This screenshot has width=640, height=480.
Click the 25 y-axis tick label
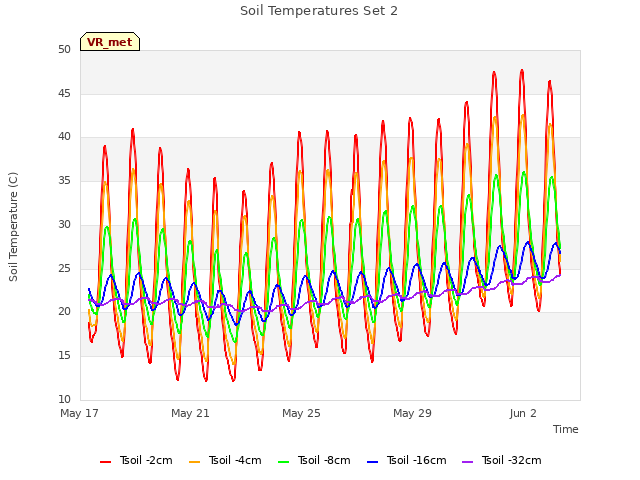(64, 269)
